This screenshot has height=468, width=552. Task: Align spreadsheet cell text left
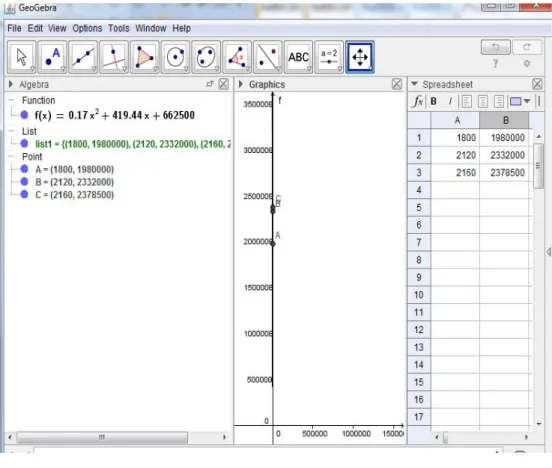466,102
